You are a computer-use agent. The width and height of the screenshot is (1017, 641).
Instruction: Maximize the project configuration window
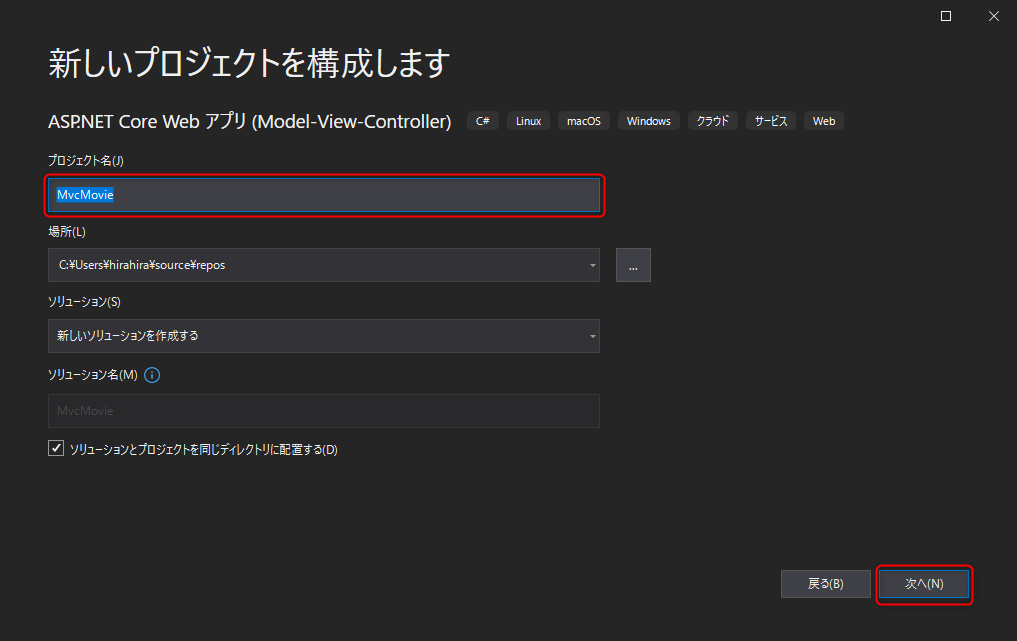[x=946, y=16]
